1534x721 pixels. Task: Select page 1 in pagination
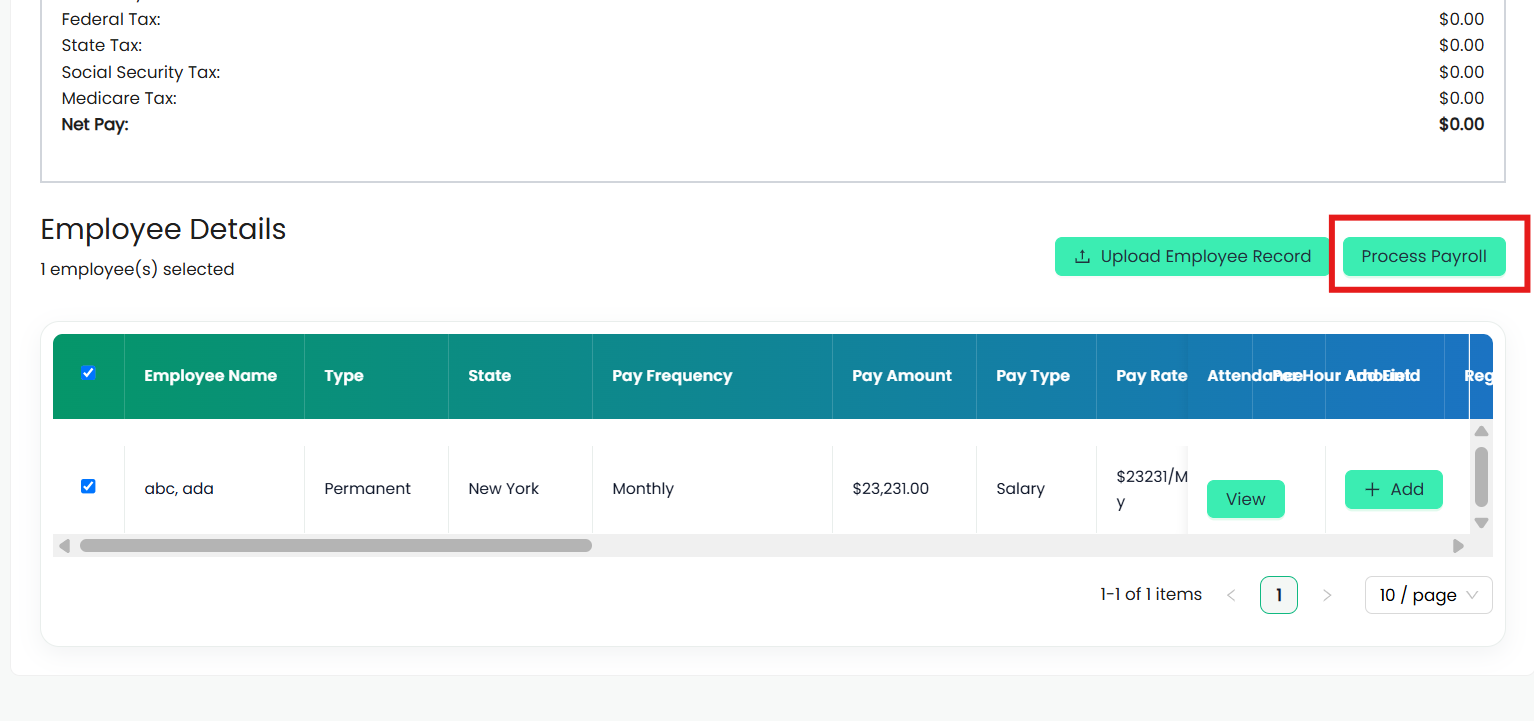(1278, 595)
